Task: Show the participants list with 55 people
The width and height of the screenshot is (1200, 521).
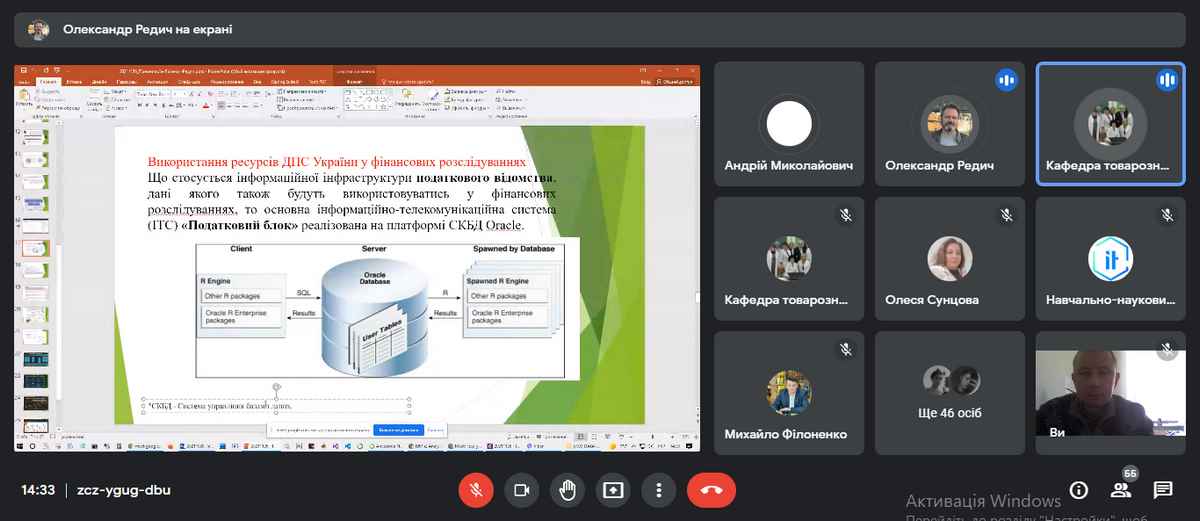Action: coord(1121,490)
